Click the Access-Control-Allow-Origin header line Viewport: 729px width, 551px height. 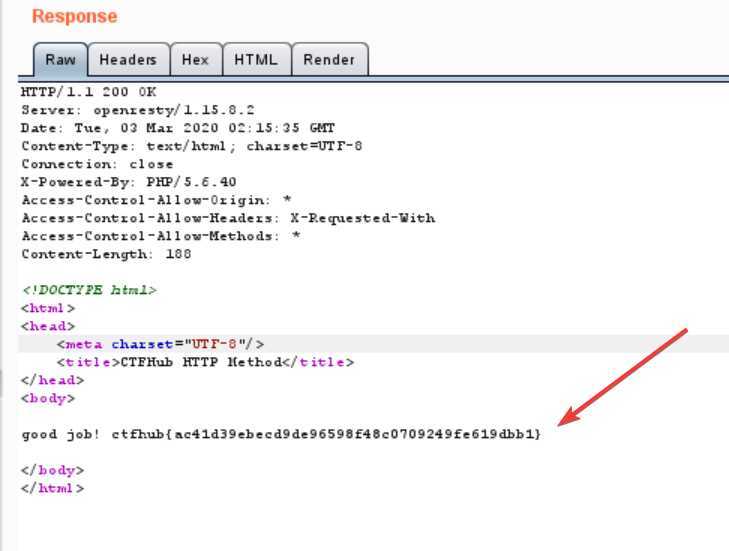click(156, 200)
